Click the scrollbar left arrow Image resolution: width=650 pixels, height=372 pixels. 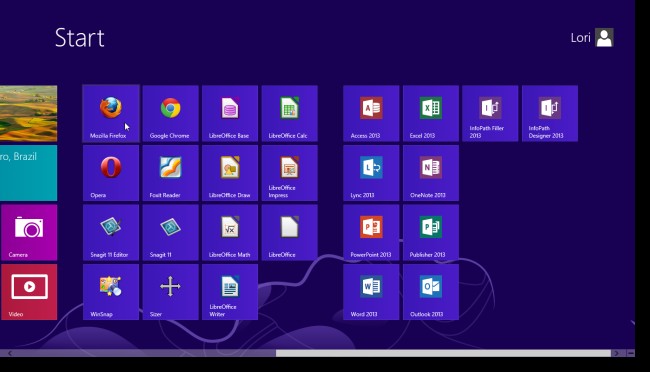tap(10, 353)
